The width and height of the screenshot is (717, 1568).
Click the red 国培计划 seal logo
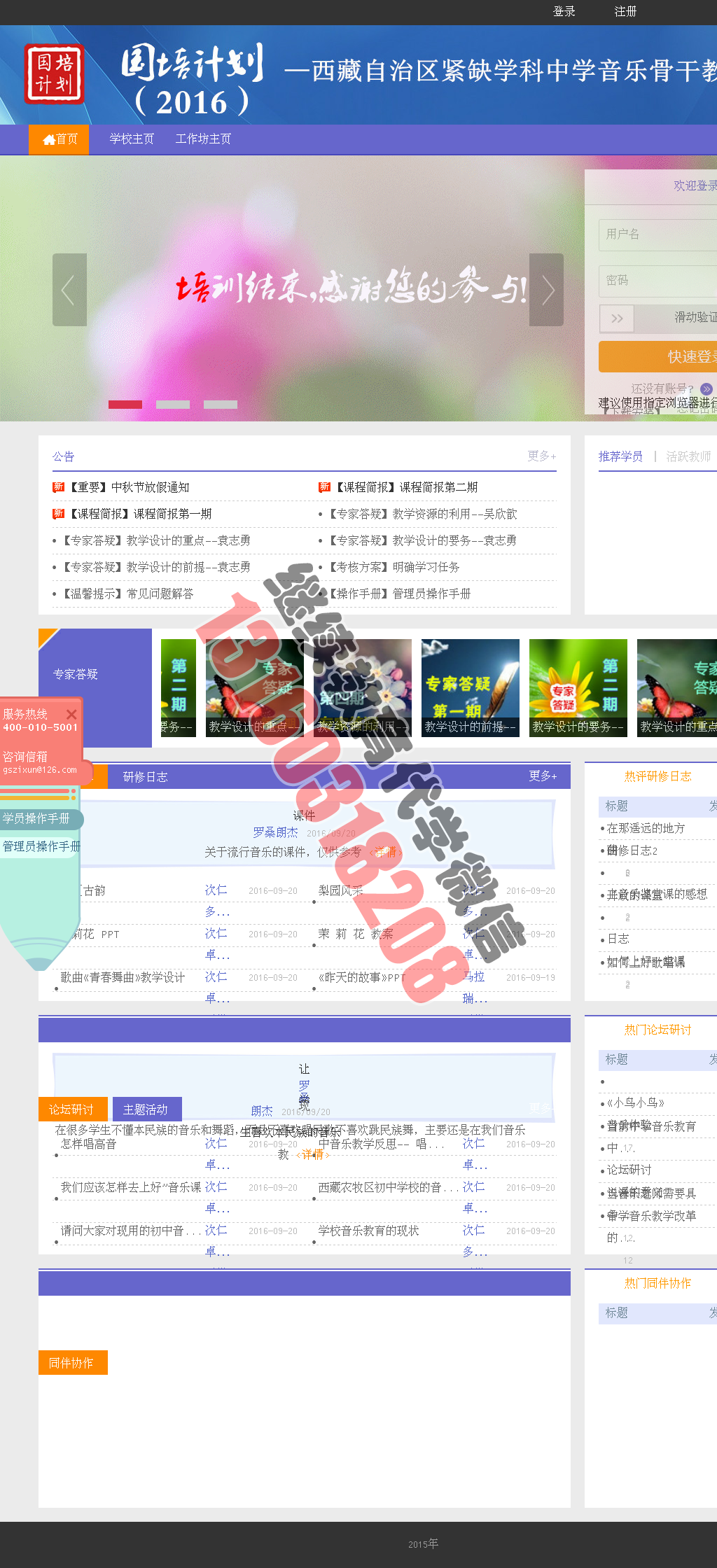coord(54,74)
